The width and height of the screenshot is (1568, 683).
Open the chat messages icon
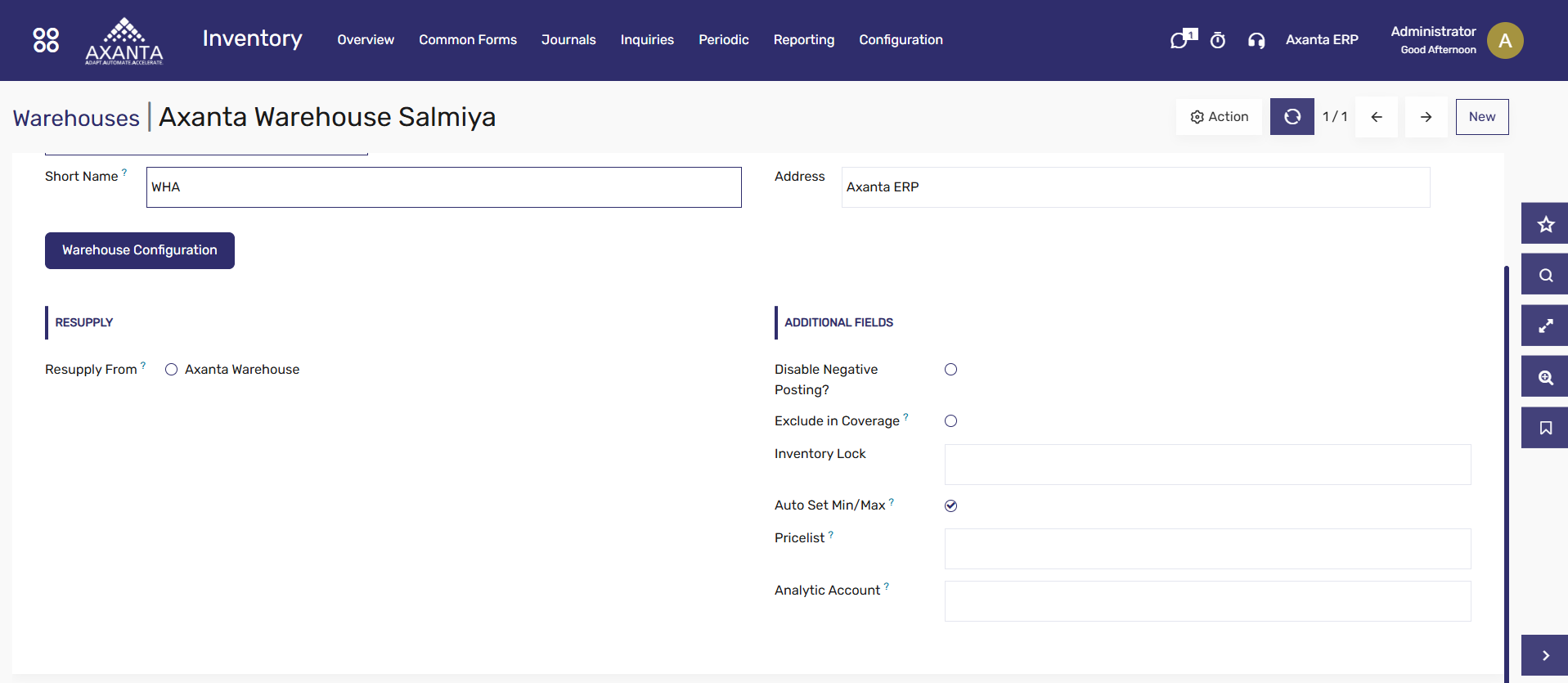pos(1183,39)
